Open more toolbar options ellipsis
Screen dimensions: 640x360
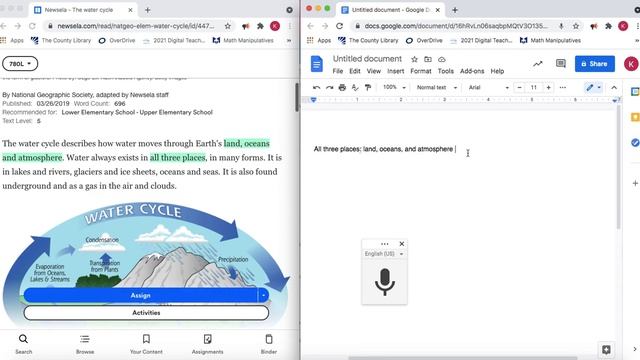pyautogui.click(x=562, y=87)
